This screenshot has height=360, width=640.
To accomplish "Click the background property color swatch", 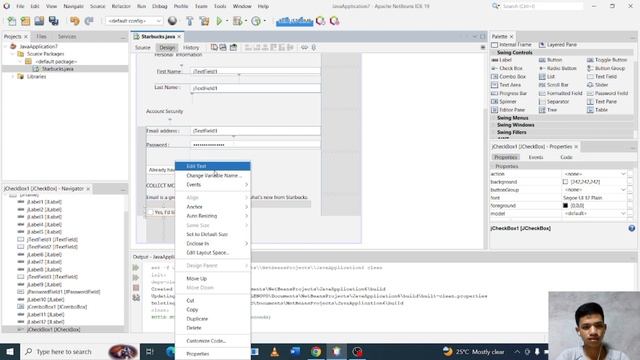I will pyautogui.click(x=565, y=182).
